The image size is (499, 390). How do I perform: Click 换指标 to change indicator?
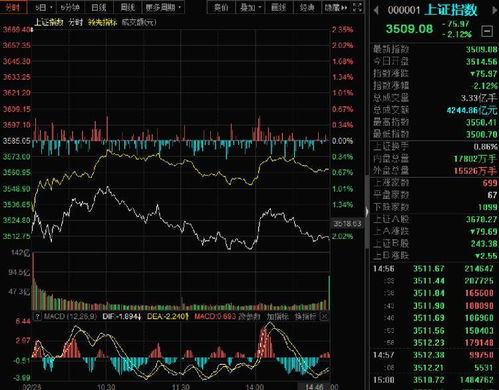(305, 316)
